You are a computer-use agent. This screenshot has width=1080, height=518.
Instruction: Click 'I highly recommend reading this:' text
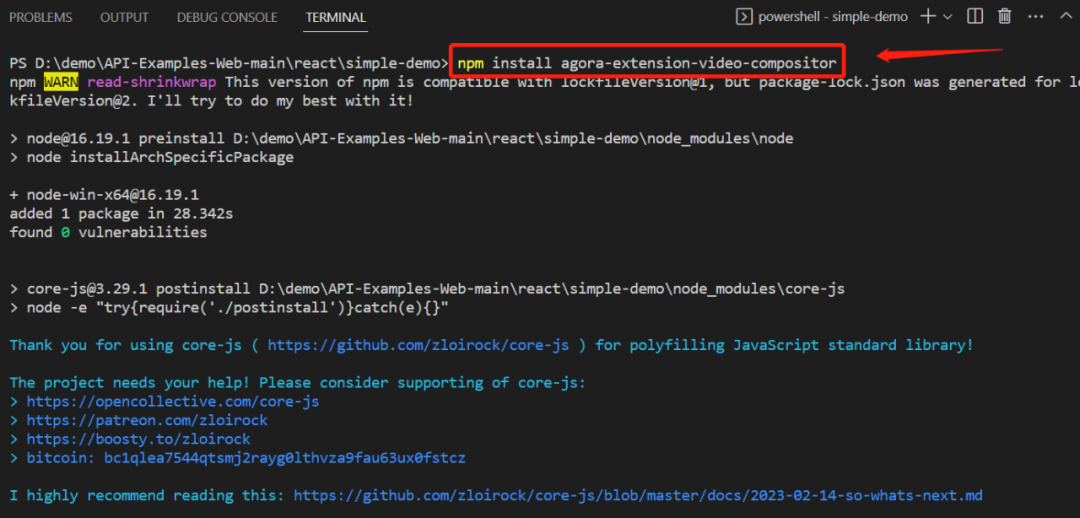[x=147, y=495]
